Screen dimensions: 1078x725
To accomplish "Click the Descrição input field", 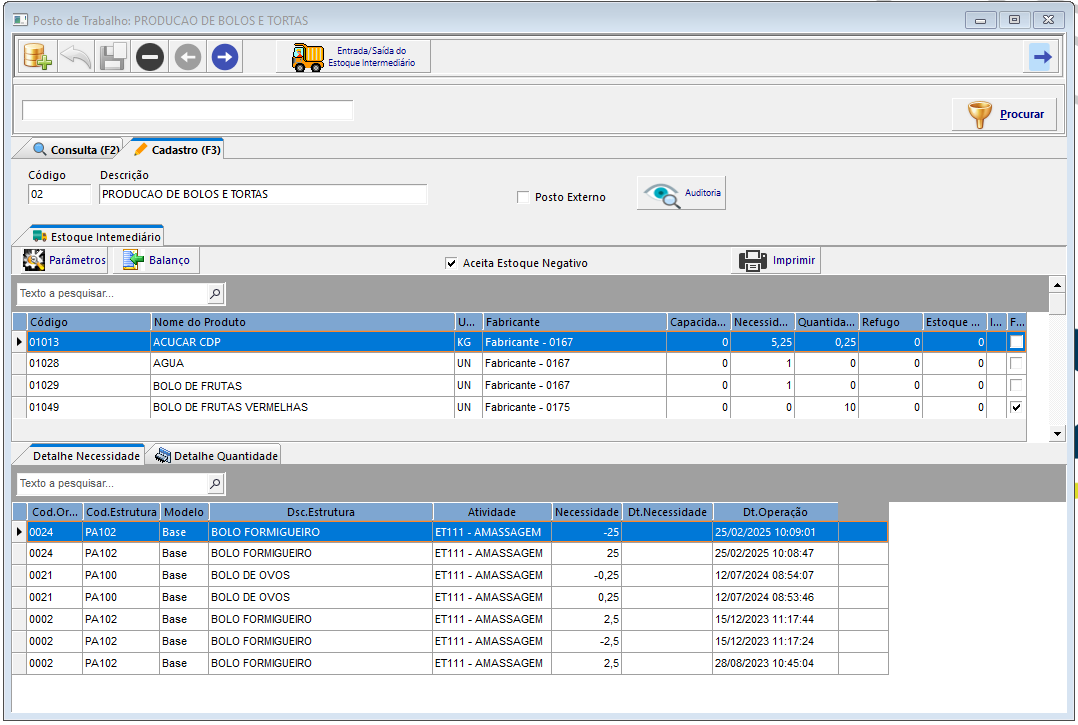I will (263, 194).
